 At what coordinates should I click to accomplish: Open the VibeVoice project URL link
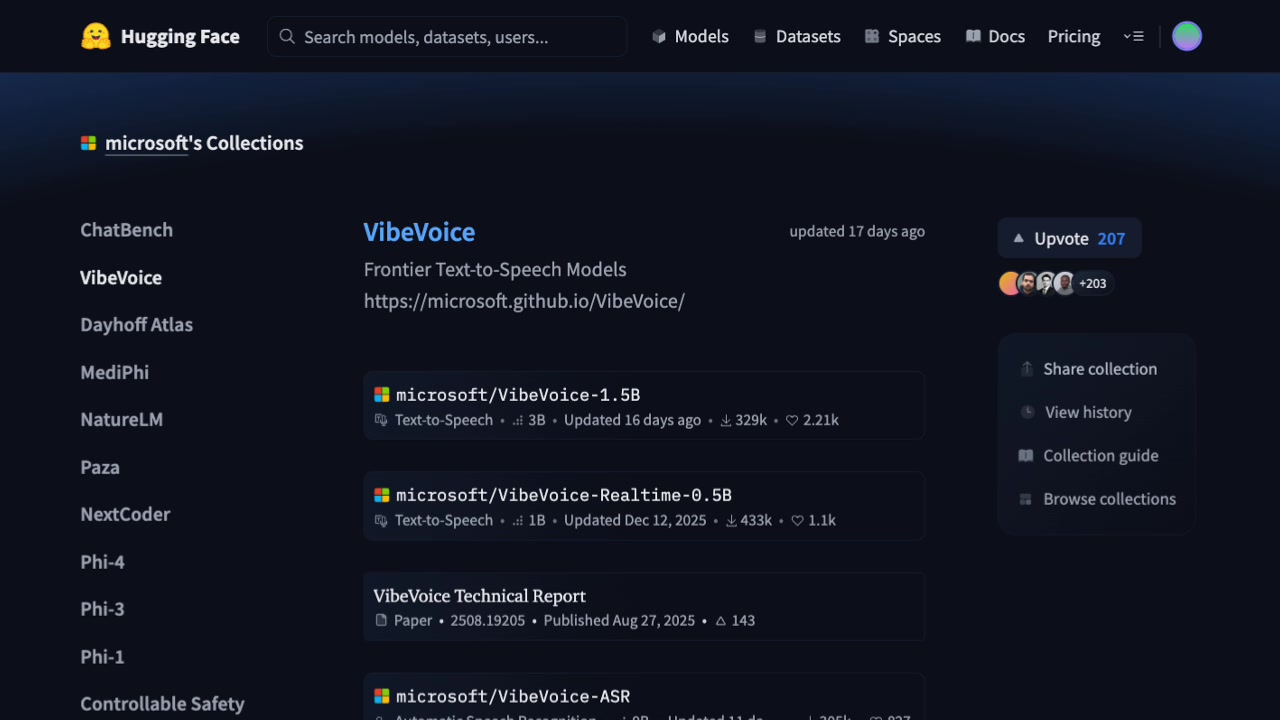click(x=524, y=301)
